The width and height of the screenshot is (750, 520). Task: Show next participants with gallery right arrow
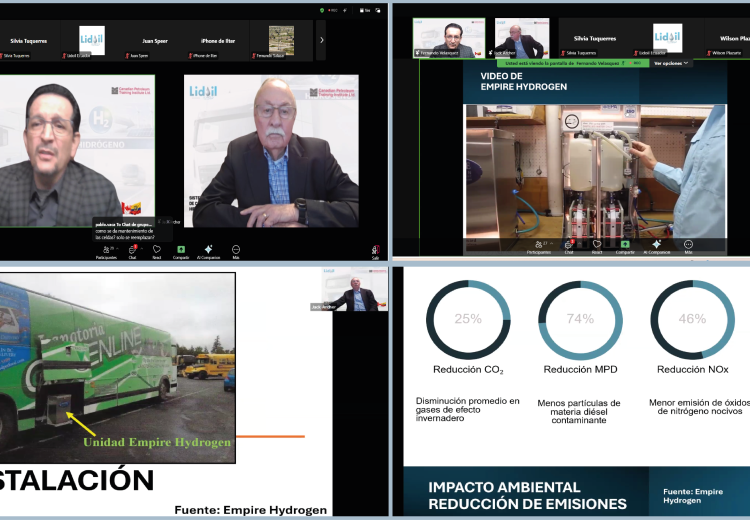(x=321, y=40)
